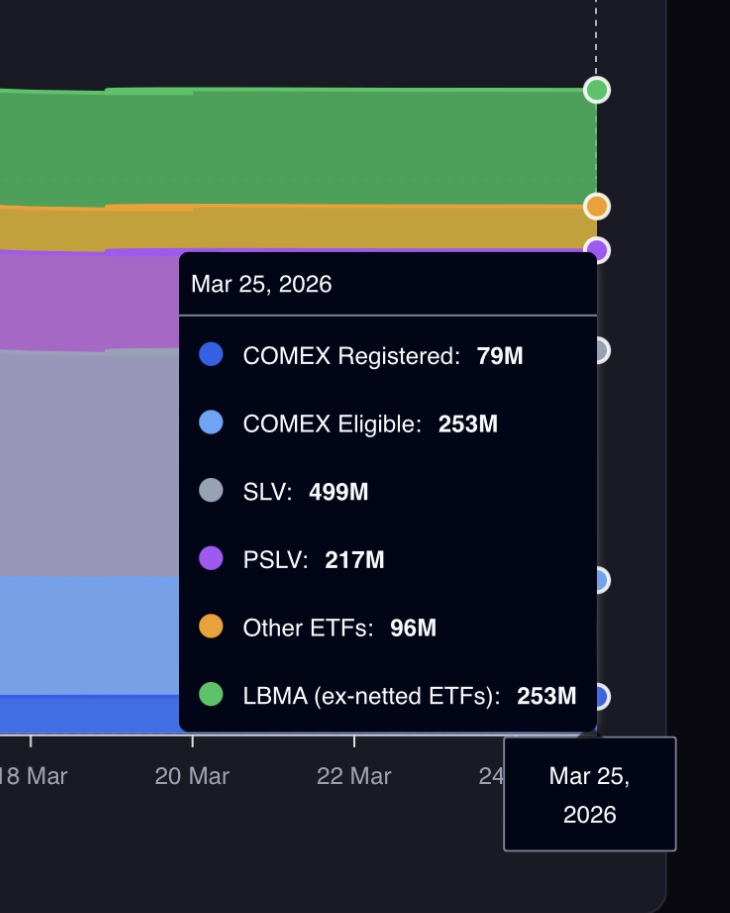The image size is (730, 913).
Task: Select the 20 Mar x-axis label
Action: 192,776
